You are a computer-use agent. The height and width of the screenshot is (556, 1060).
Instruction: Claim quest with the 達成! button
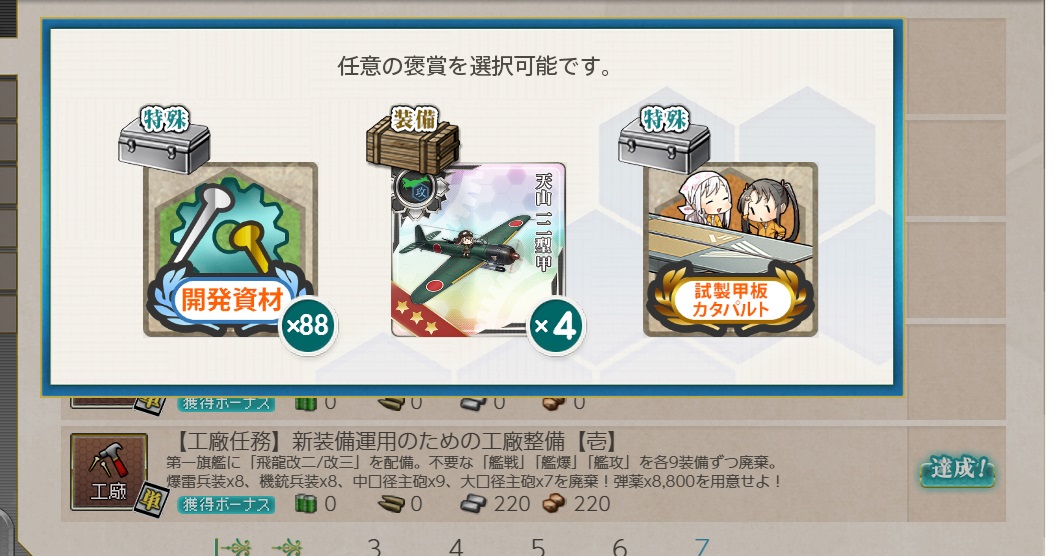pos(958,469)
